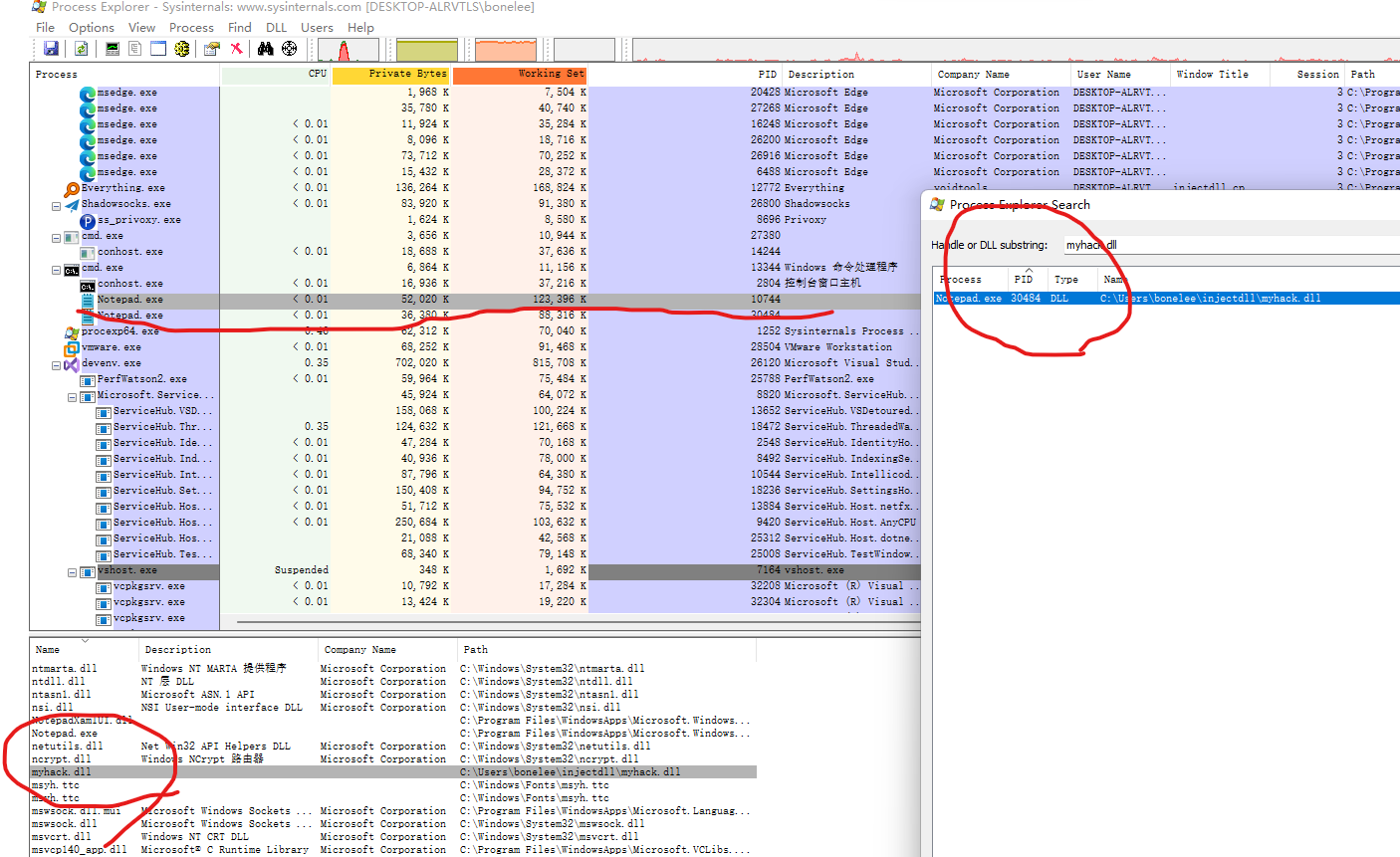Toggle the lower pane toolbar icon

click(157, 49)
